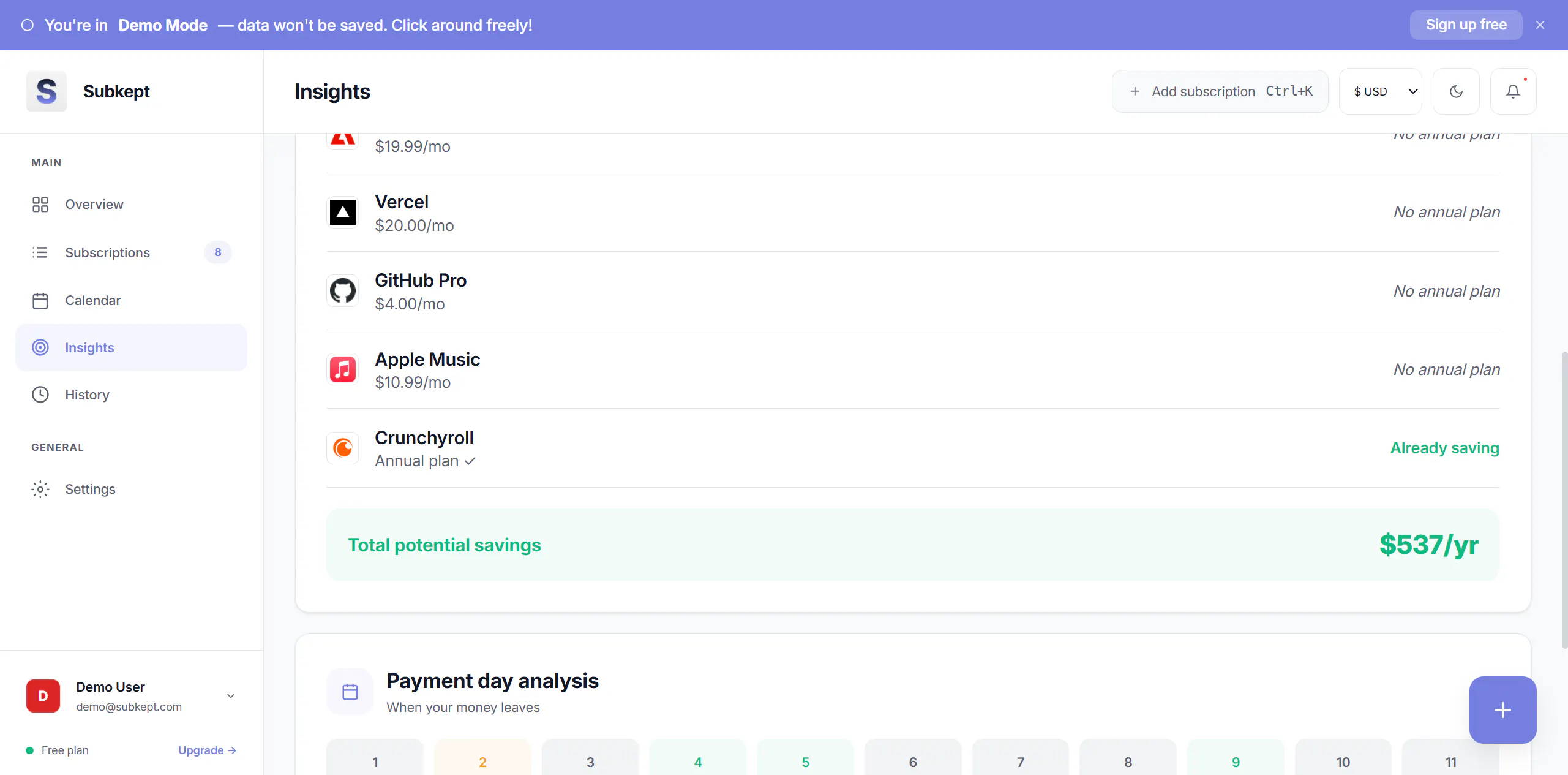Click the Insights target icon

pos(40,347)
